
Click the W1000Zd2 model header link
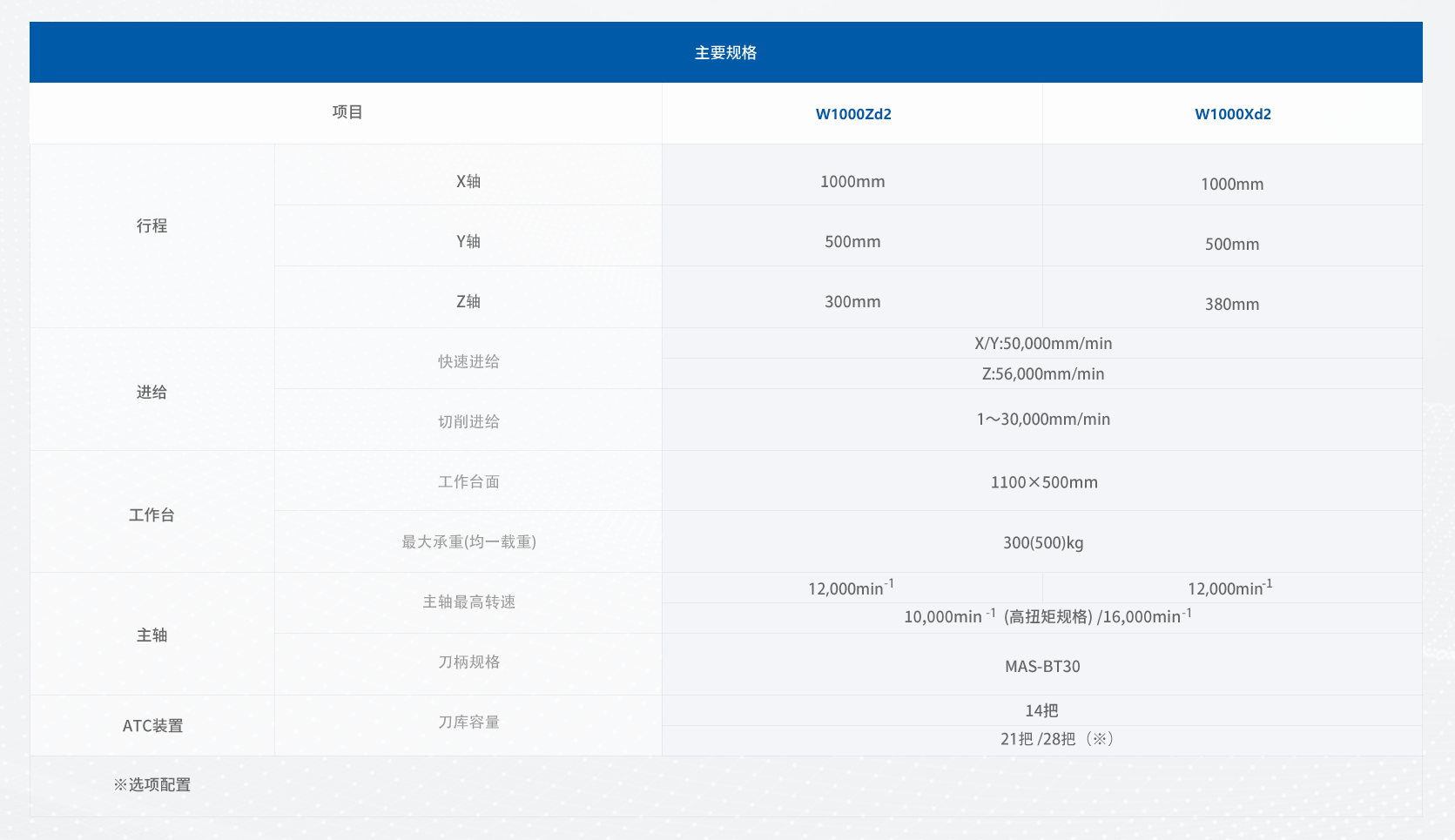coord(852,114)
